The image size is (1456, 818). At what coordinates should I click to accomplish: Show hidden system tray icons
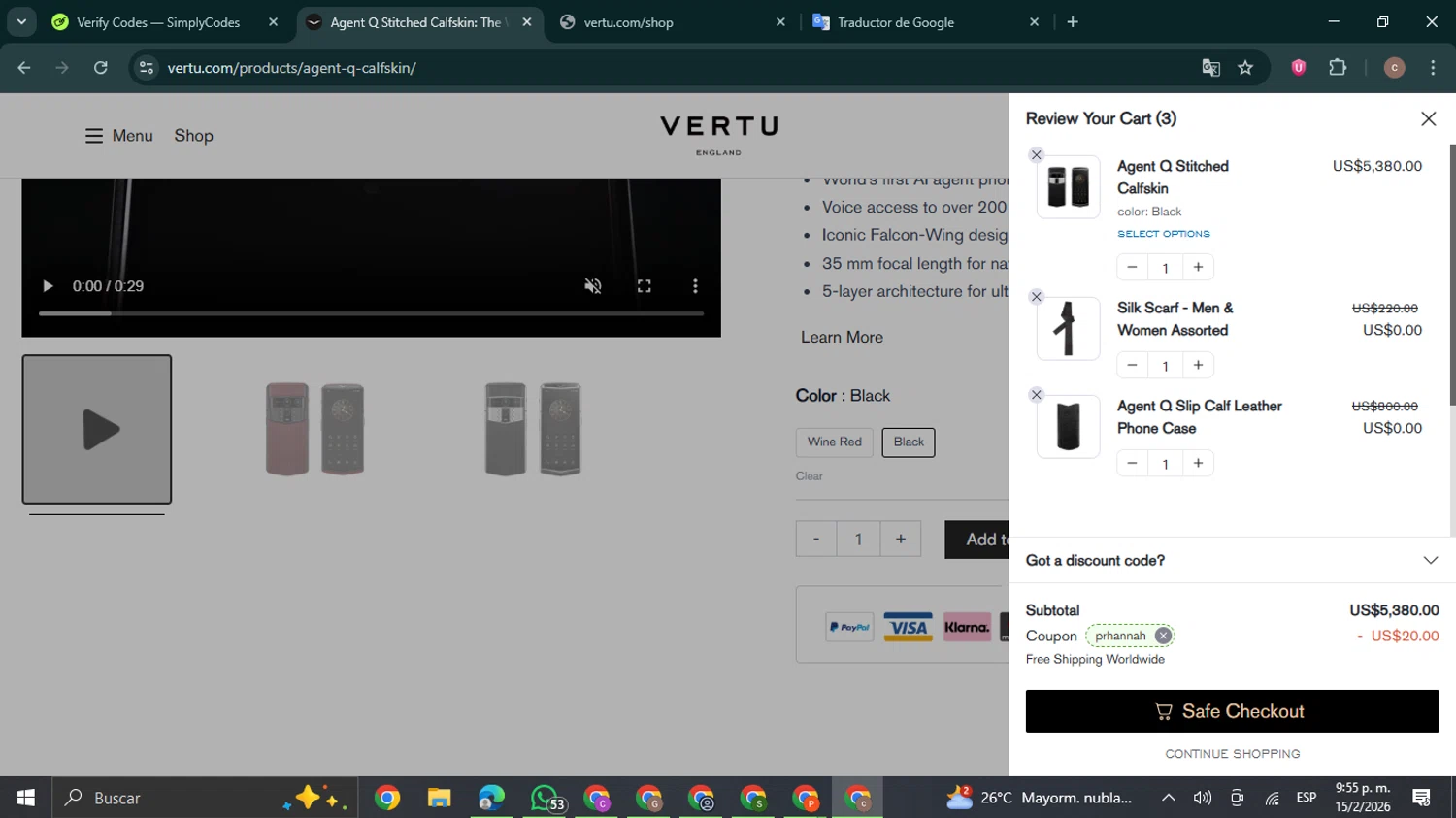click(x=1169, y=798)
